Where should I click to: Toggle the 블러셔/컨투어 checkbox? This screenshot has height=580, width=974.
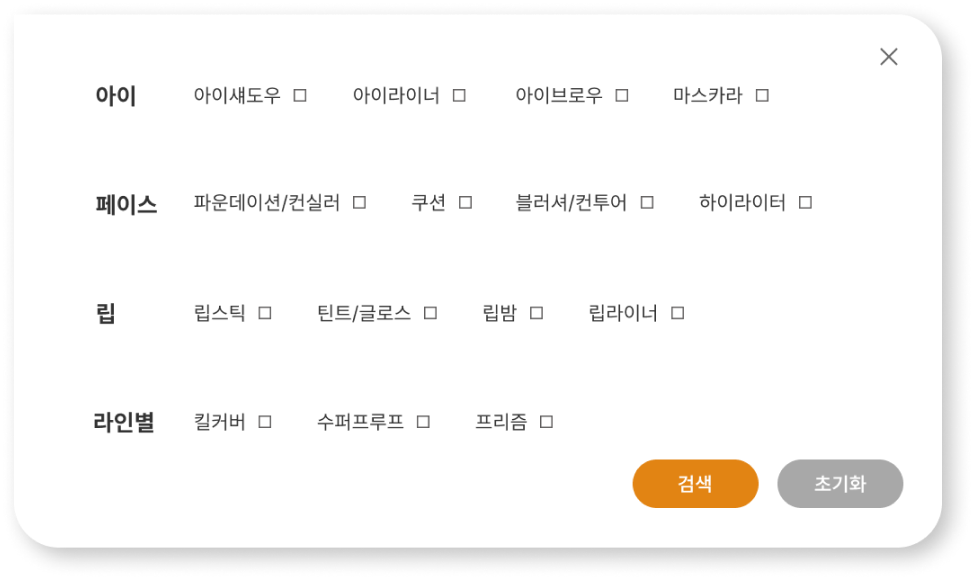(x=647, y=202)
